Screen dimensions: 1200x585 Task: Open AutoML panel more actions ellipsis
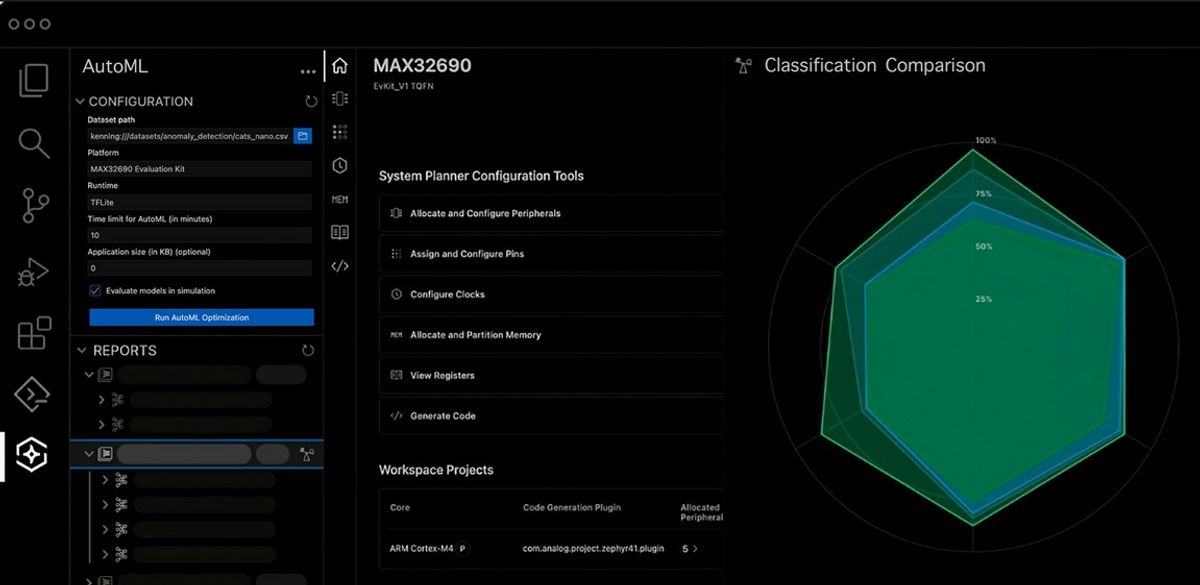pyautogui.click(x=308, y=72)
